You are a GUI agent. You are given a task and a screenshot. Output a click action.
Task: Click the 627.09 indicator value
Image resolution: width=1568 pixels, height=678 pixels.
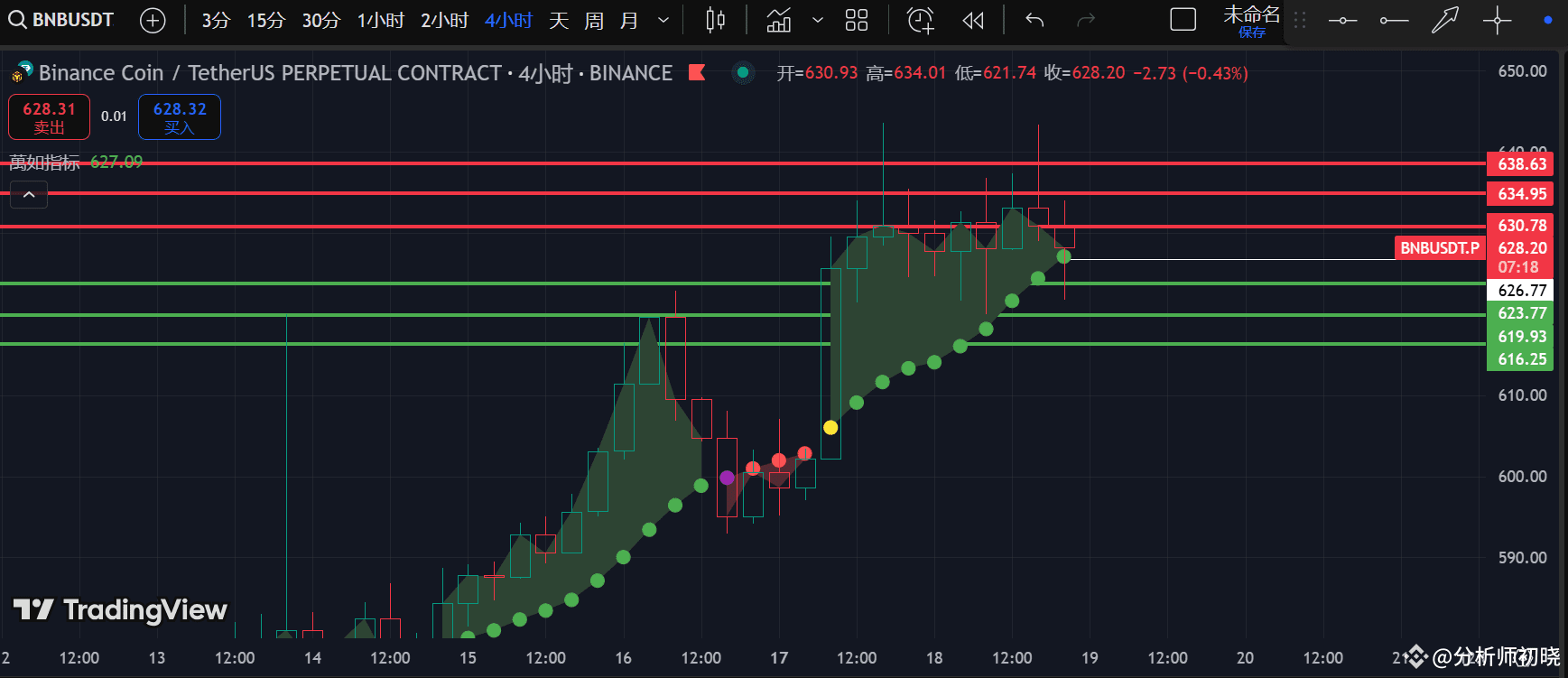116,163
